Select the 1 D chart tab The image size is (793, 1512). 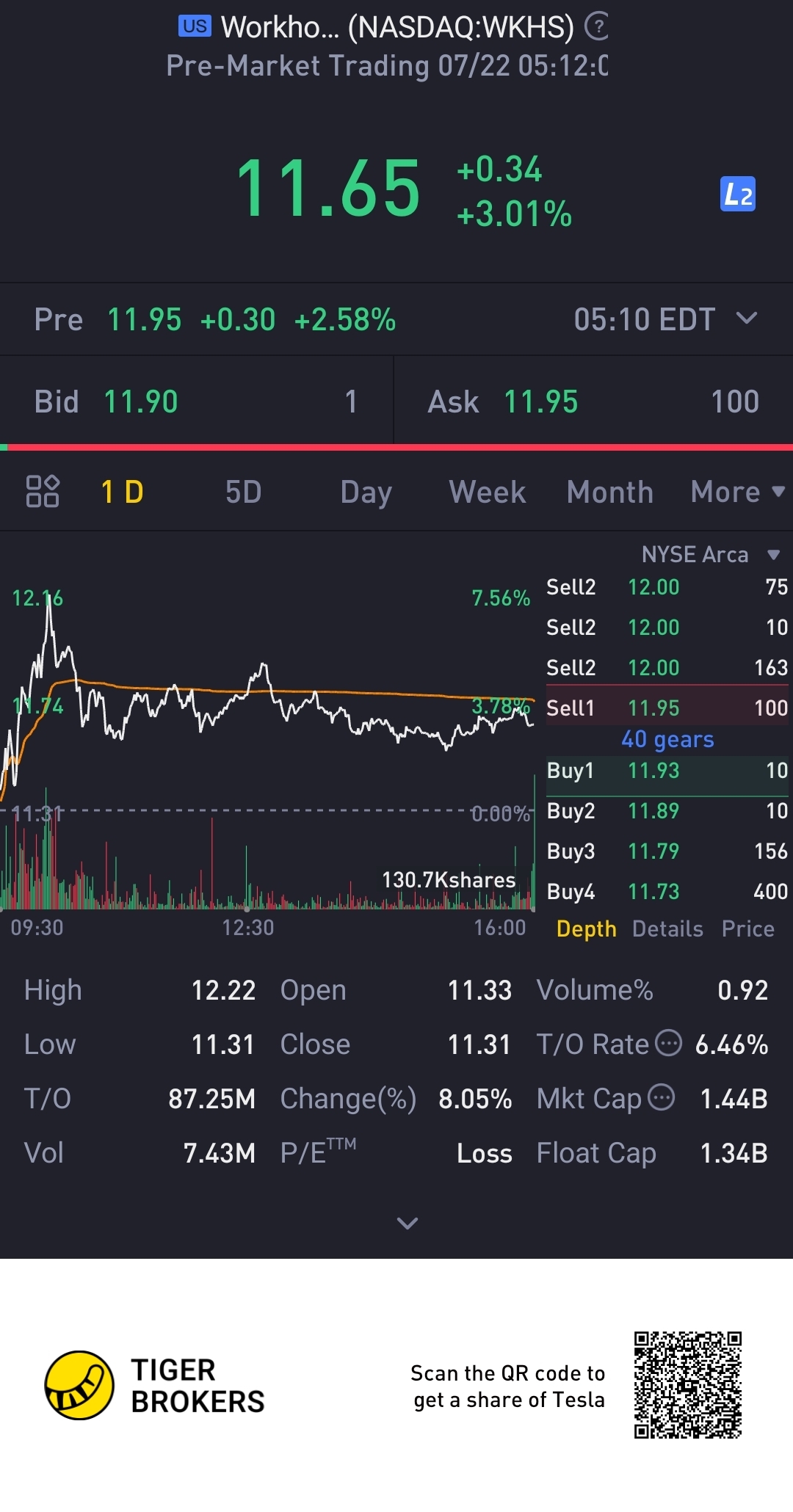(122, 492)
